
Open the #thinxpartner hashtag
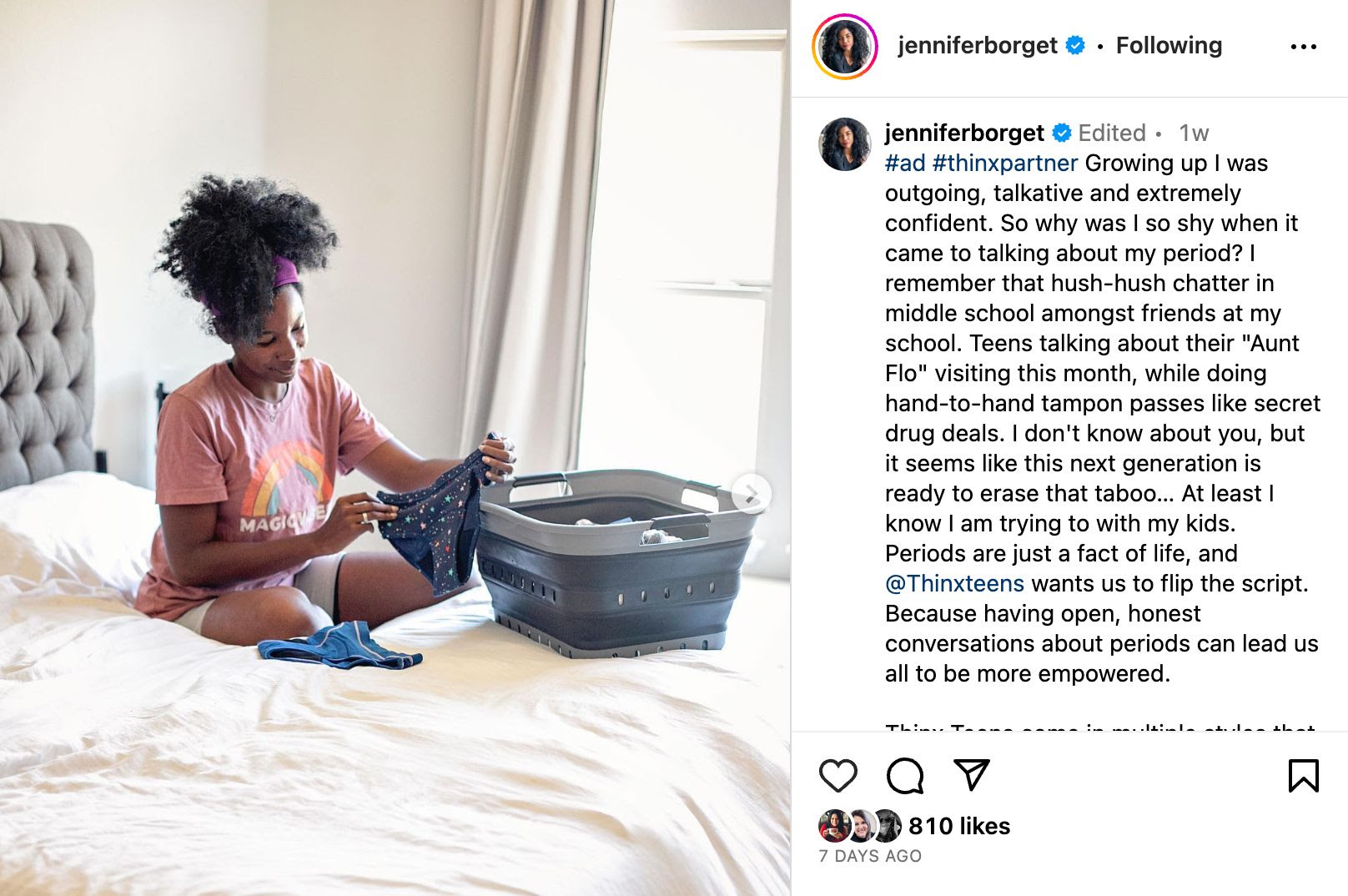click(1005, 163)
